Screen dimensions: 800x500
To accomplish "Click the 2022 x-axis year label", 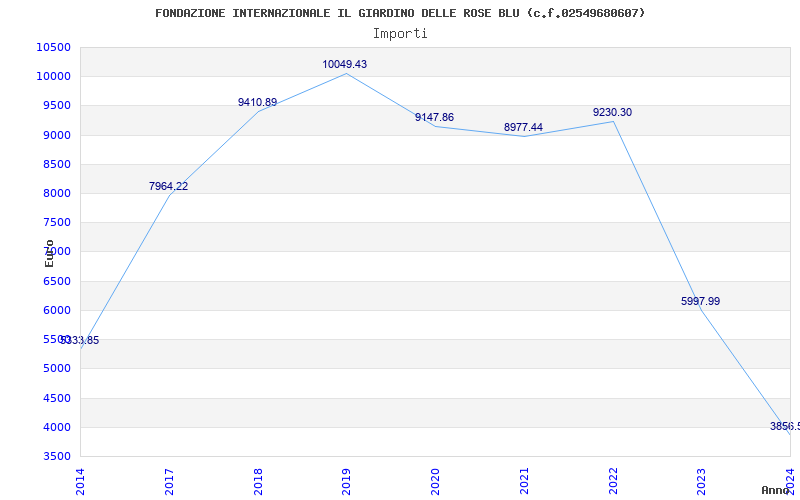I will (613, 481).
